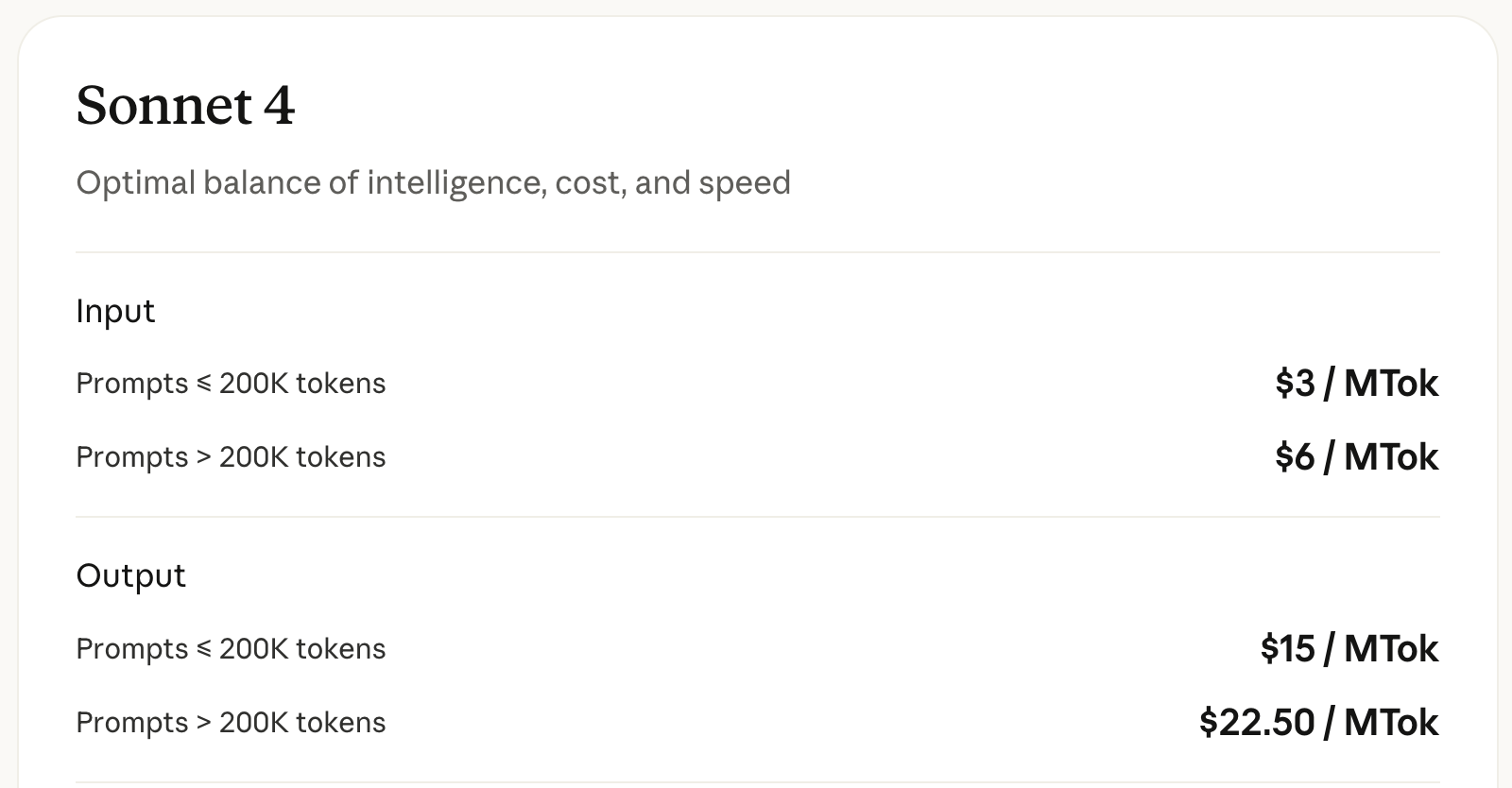1512x788 pixels.
Task: Click the $22.50 / MTok price
Action: [x=1318, y=723]
